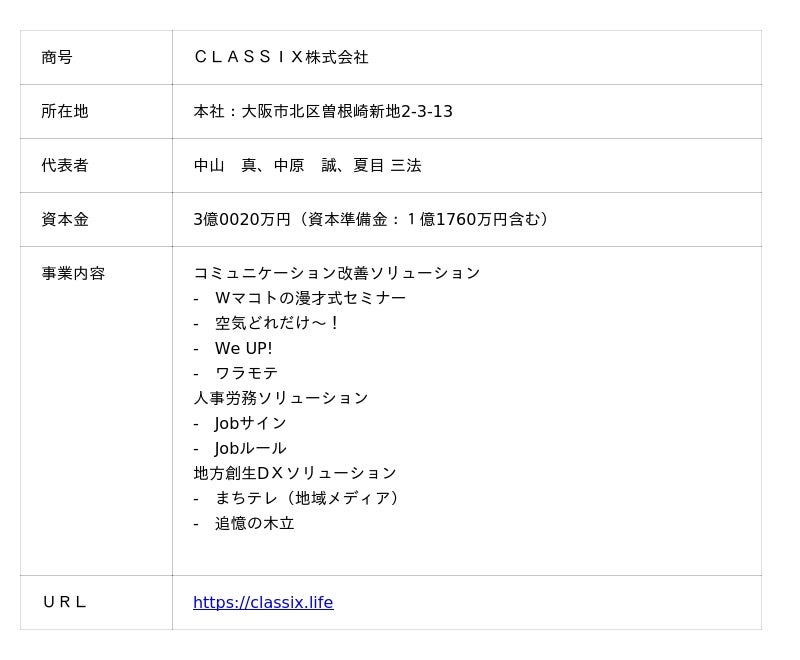Image resolution: width=800 pixels, height=660 pixels.
Task: Click the We UP! list item
Action: pyautogui.click(x=243, y=348)
